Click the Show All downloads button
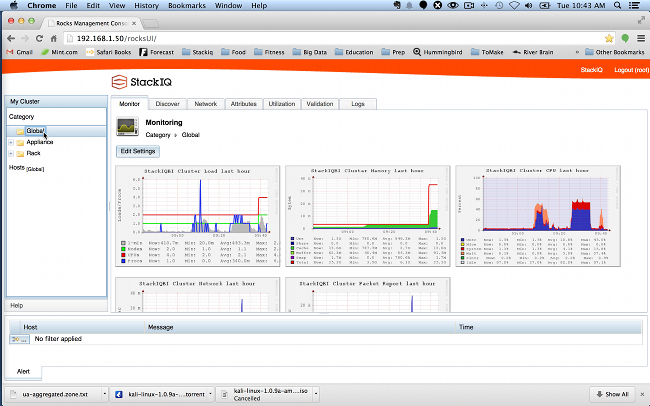The width and height of the screenshot is (650, 406). [612, 394]
